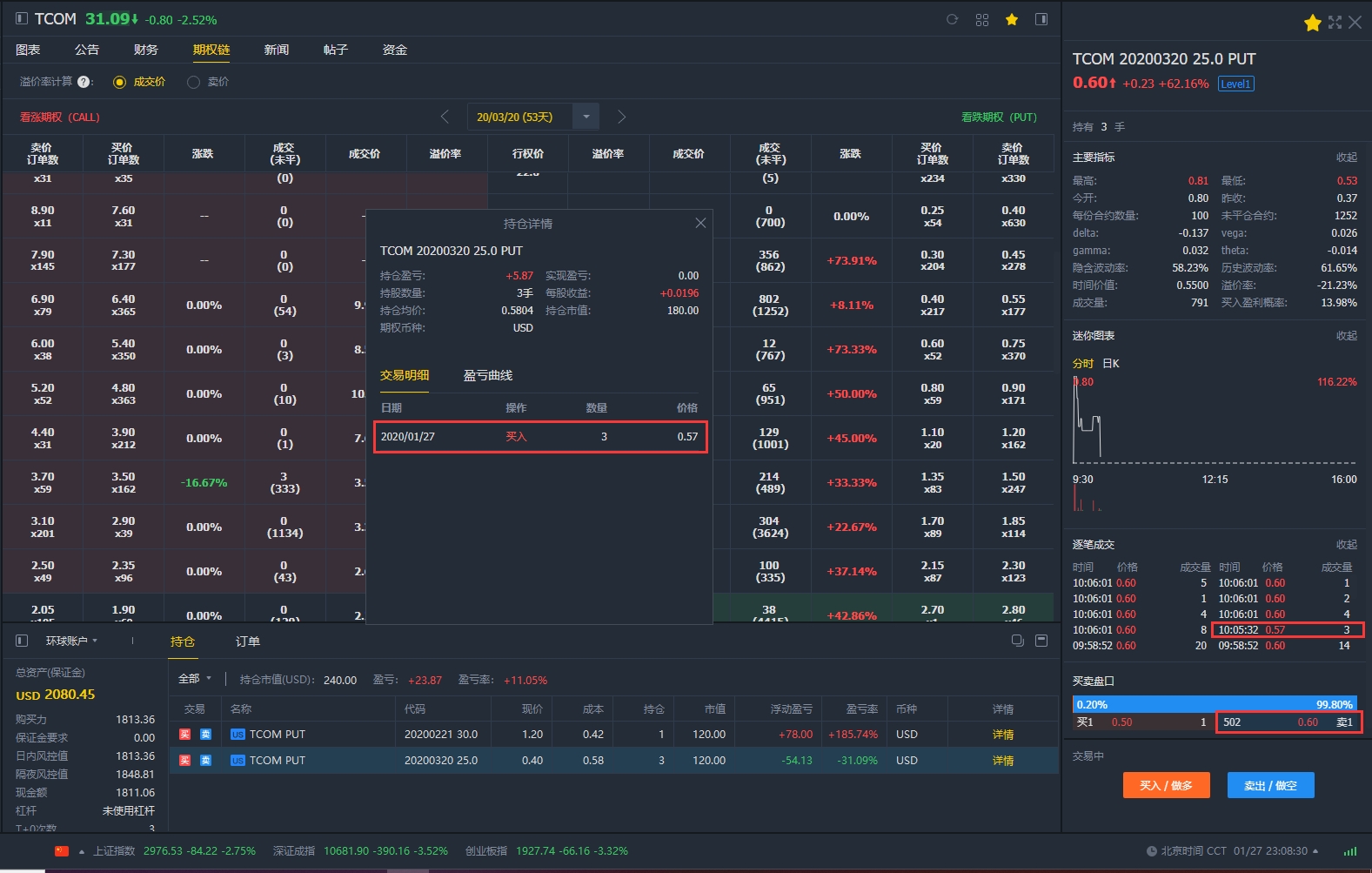Click the 看跌期权 (PUT) label
This screenshot has width=1372, height=873.
click(x=999, y=117)
